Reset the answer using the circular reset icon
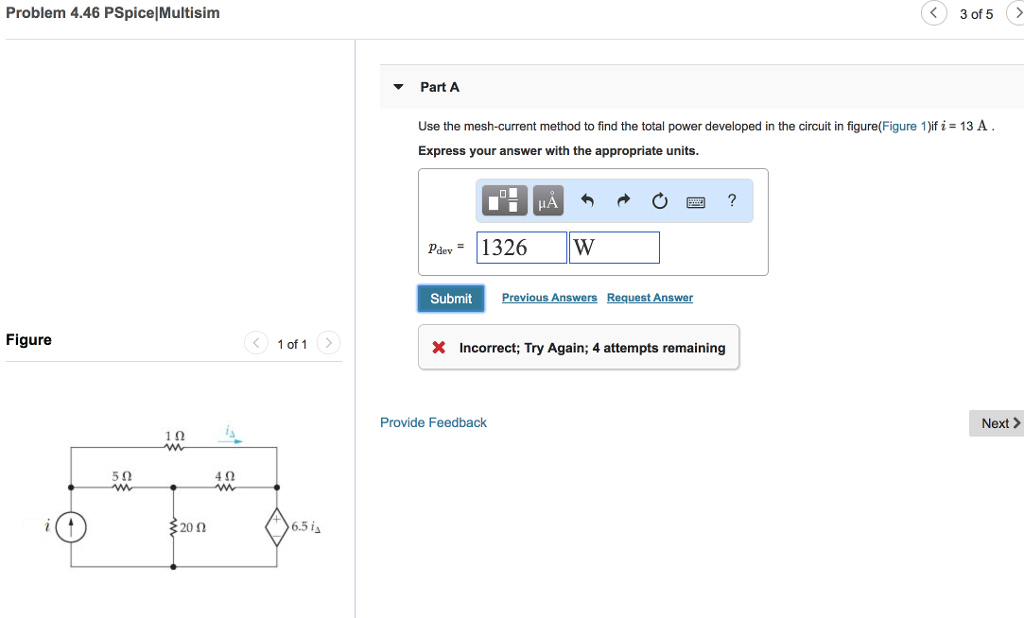The width and height of the screenshot is (1024, 618). (x=659, y=200)
